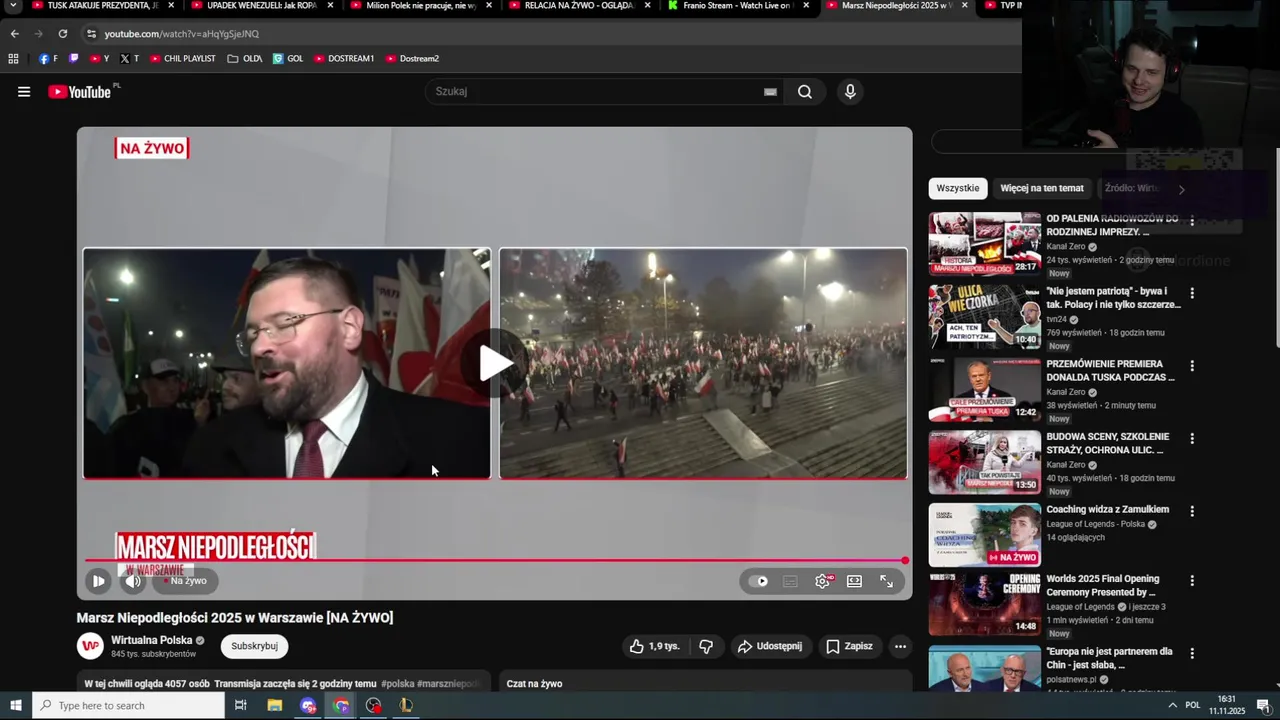Open options for Coaching widza z Zamulkiem
This screenshot has height=720, width=1280.
point(1191,511)
